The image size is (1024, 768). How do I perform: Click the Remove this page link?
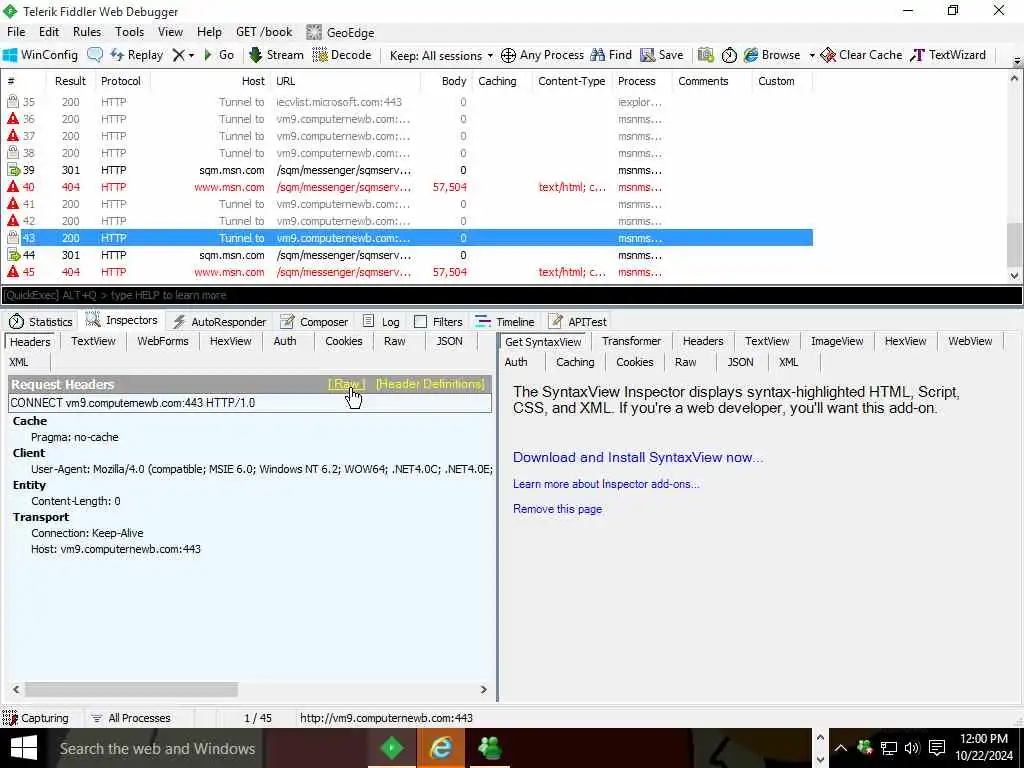pos(557,509)
